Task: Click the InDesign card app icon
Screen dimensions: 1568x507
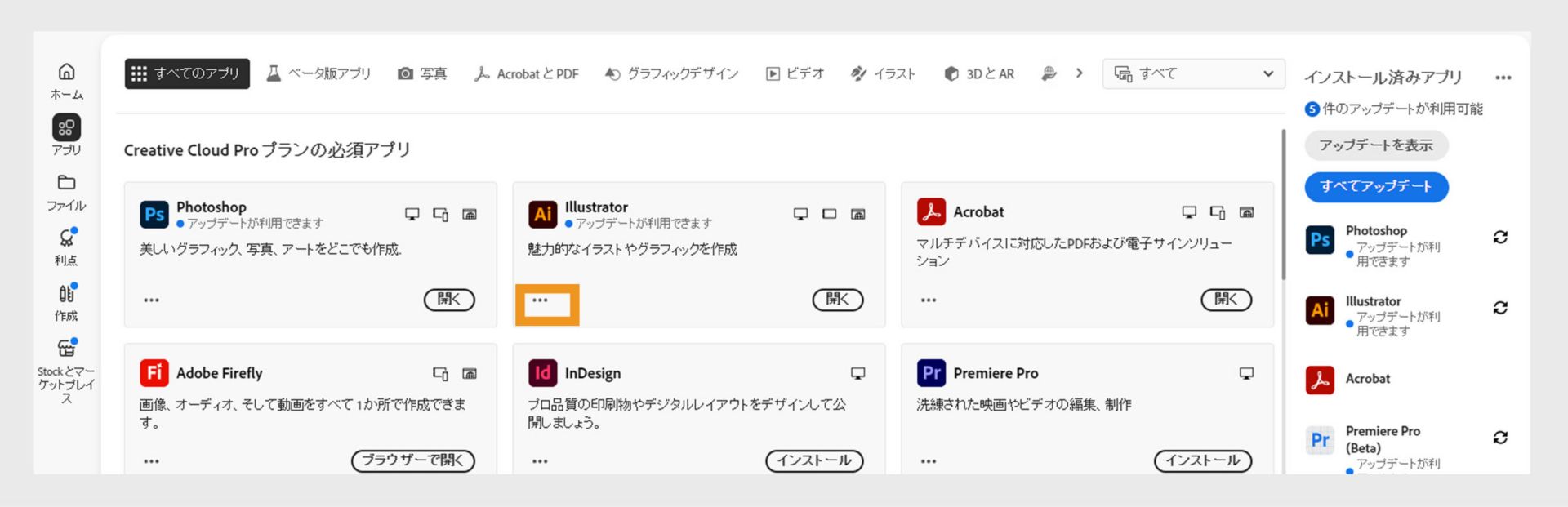Action: 543,373
